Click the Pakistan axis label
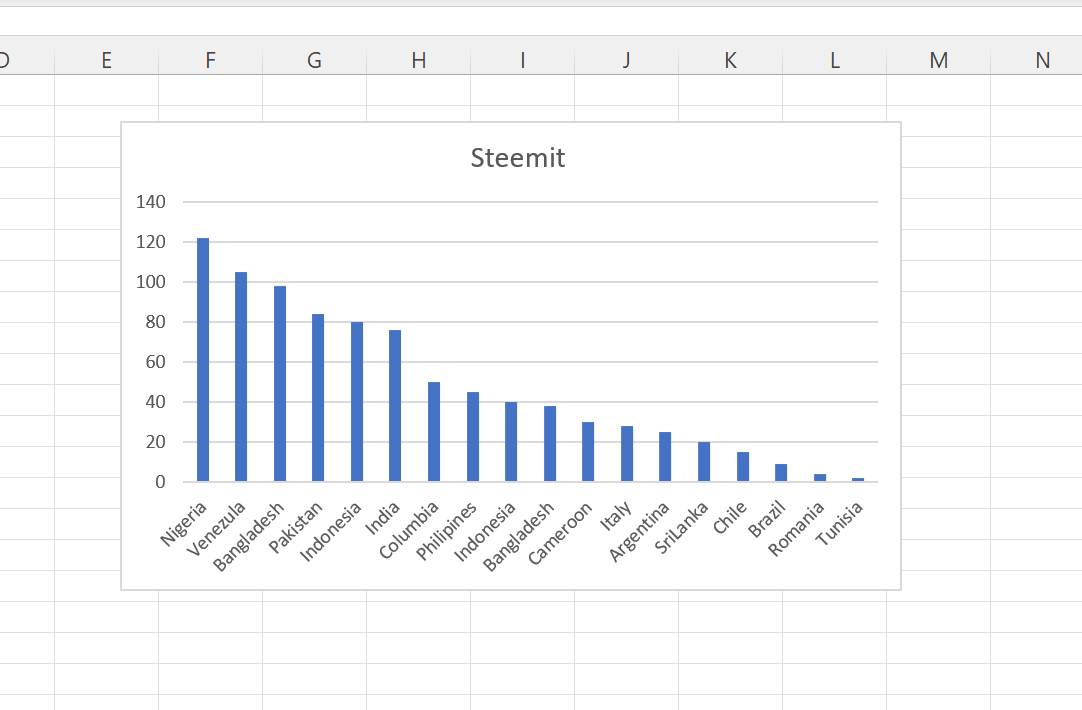Image resolution: width=1082 pixels, height=710 pixels. [x=295, y=527]
